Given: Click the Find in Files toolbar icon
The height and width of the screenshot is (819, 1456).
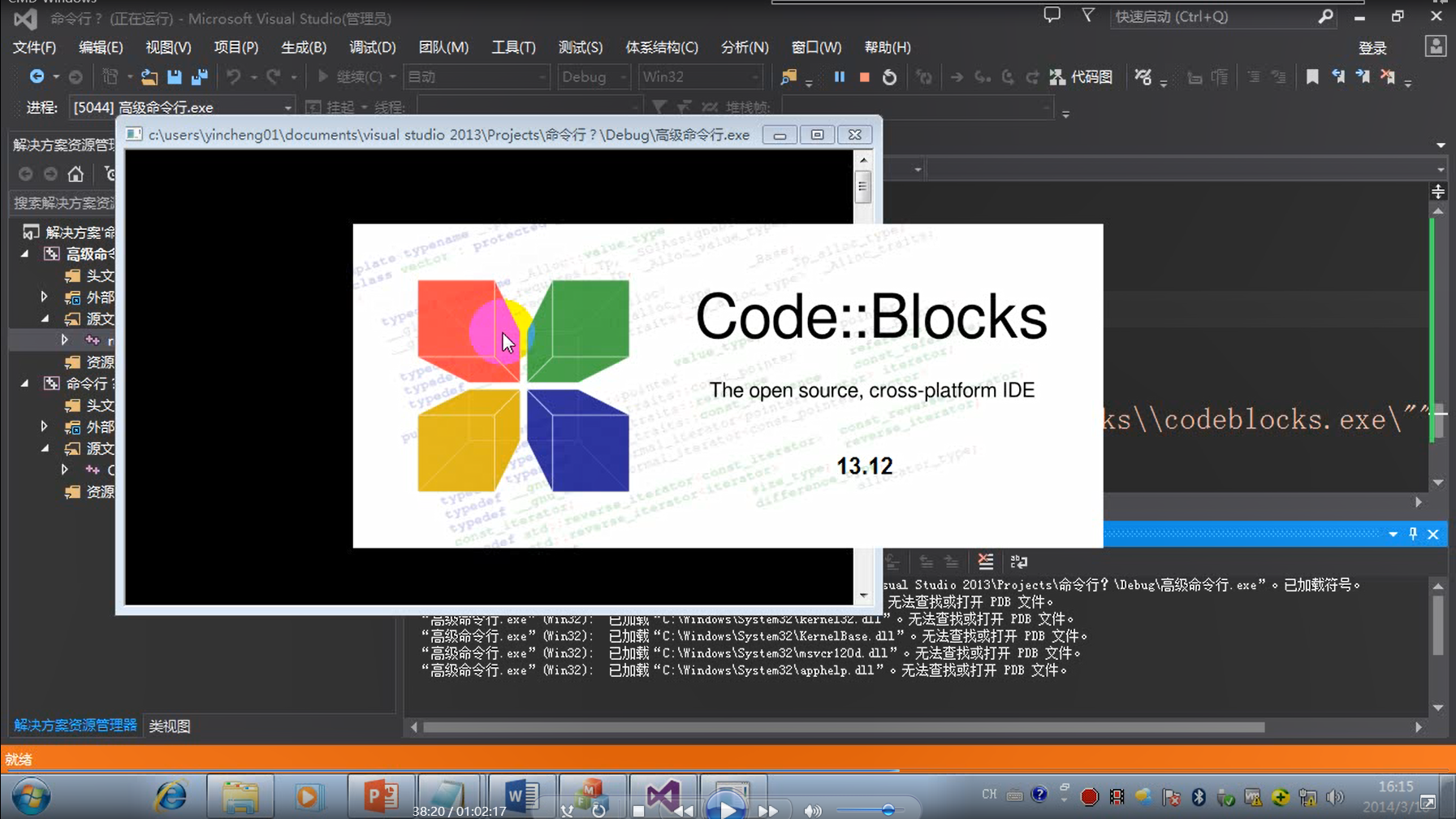Looking at the screenshot, I should [788, 77].
